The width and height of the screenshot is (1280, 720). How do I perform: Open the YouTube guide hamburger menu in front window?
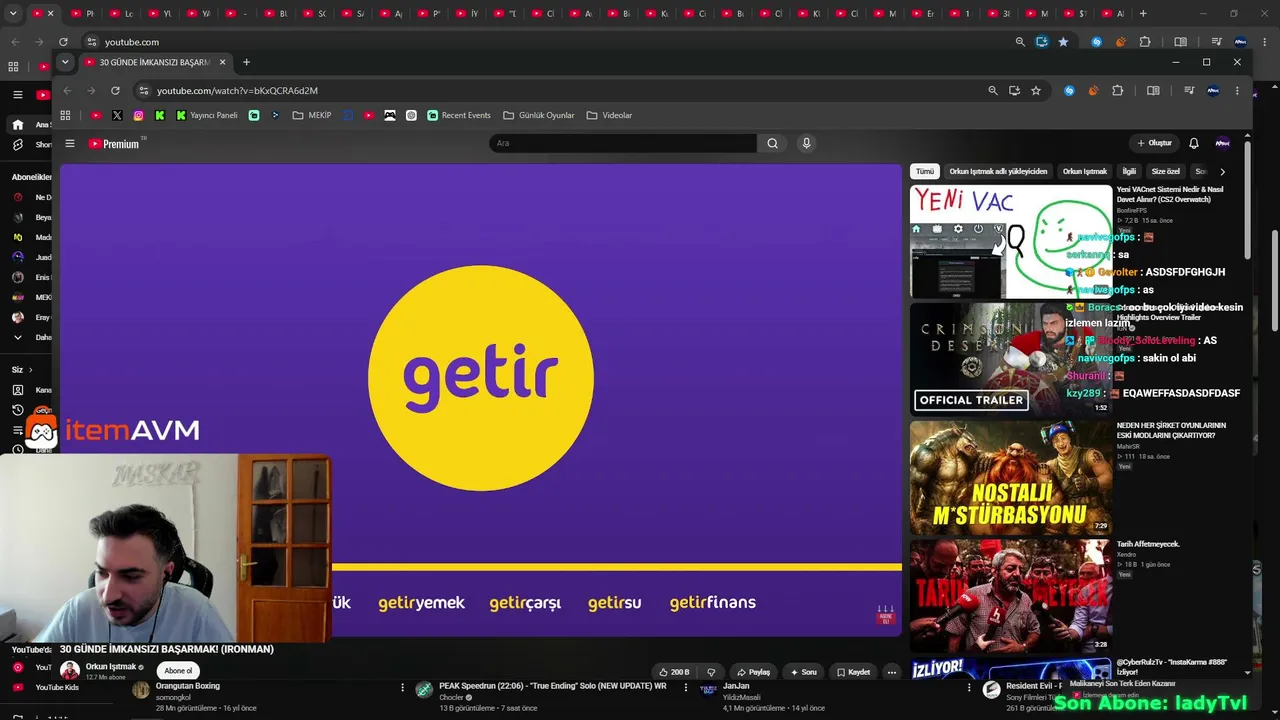[x=70, y=143]
